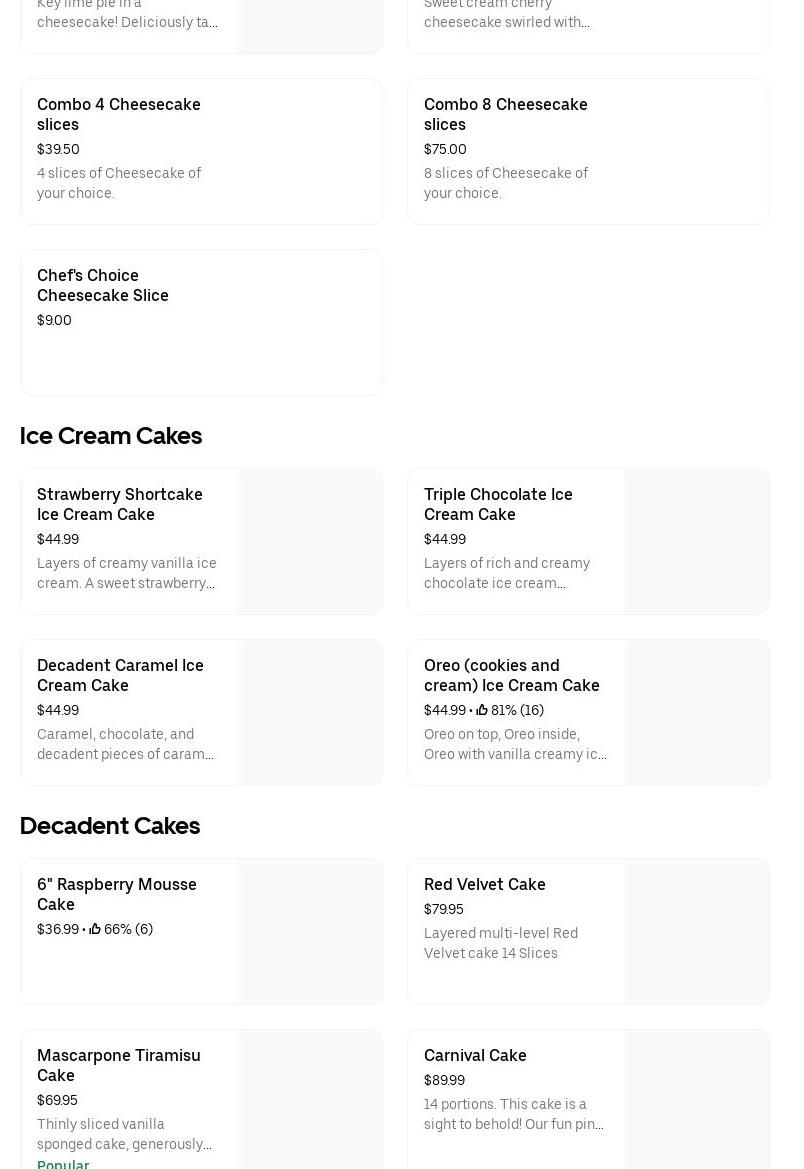The height and width of the screenshot is (1169, 804).
Task: Open the Red Velvet Cake title
Action: 485,884
